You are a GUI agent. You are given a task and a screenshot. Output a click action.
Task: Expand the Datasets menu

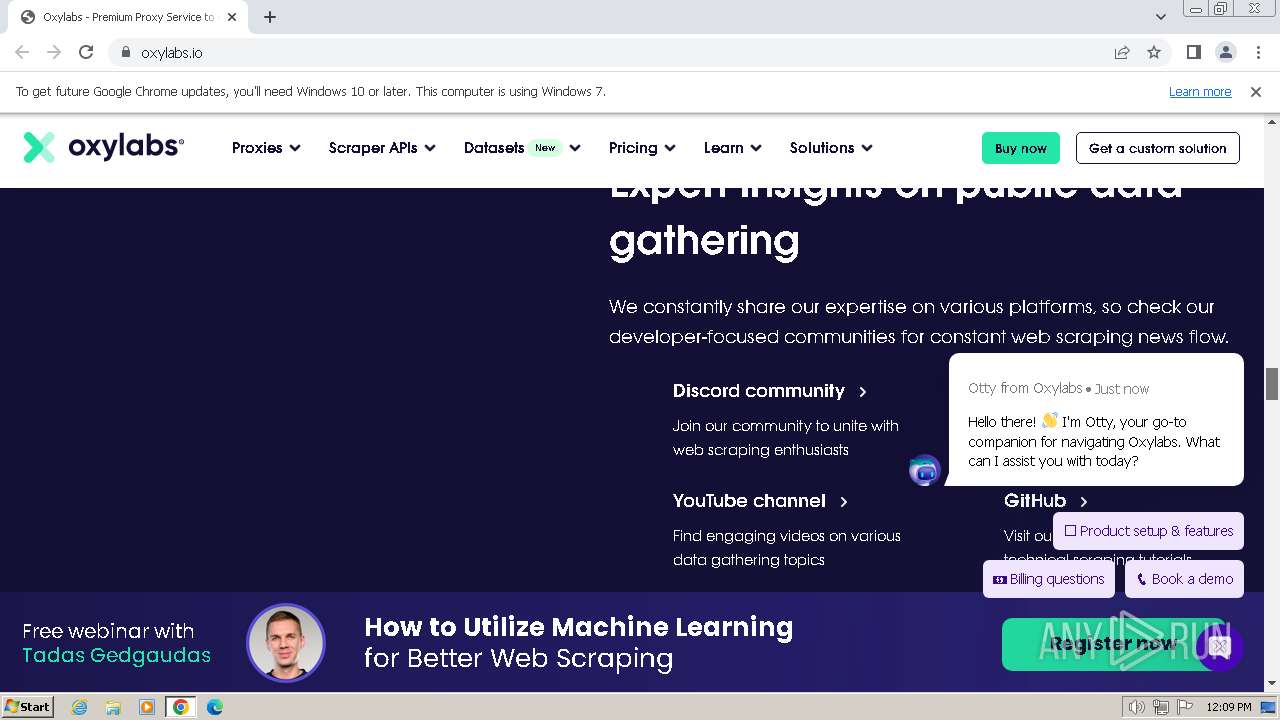(522, 147)
